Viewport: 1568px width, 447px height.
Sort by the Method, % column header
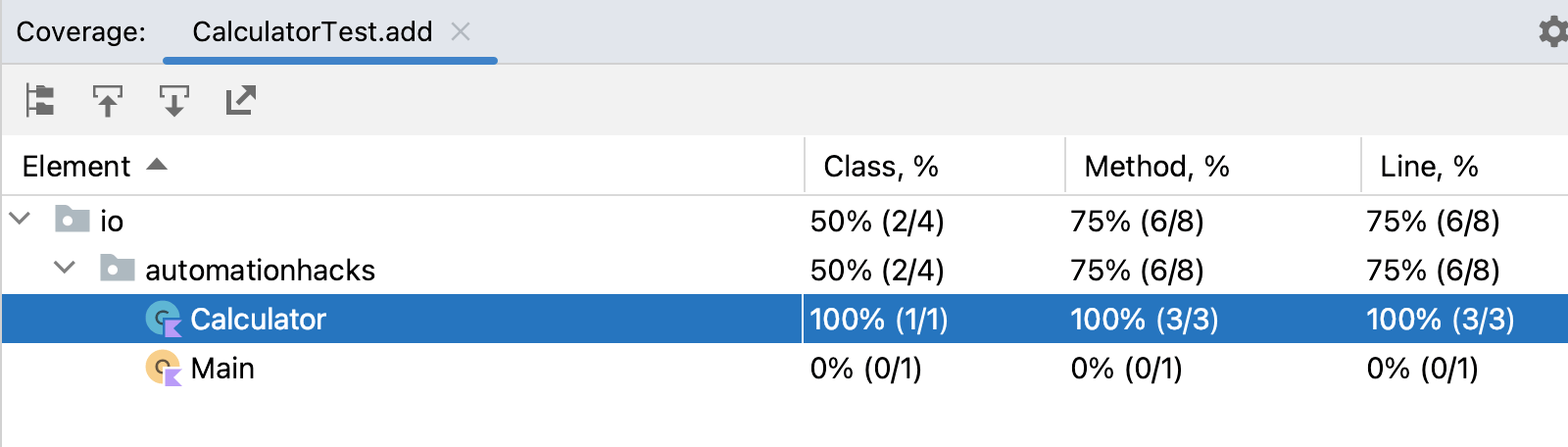point(1156,167)
